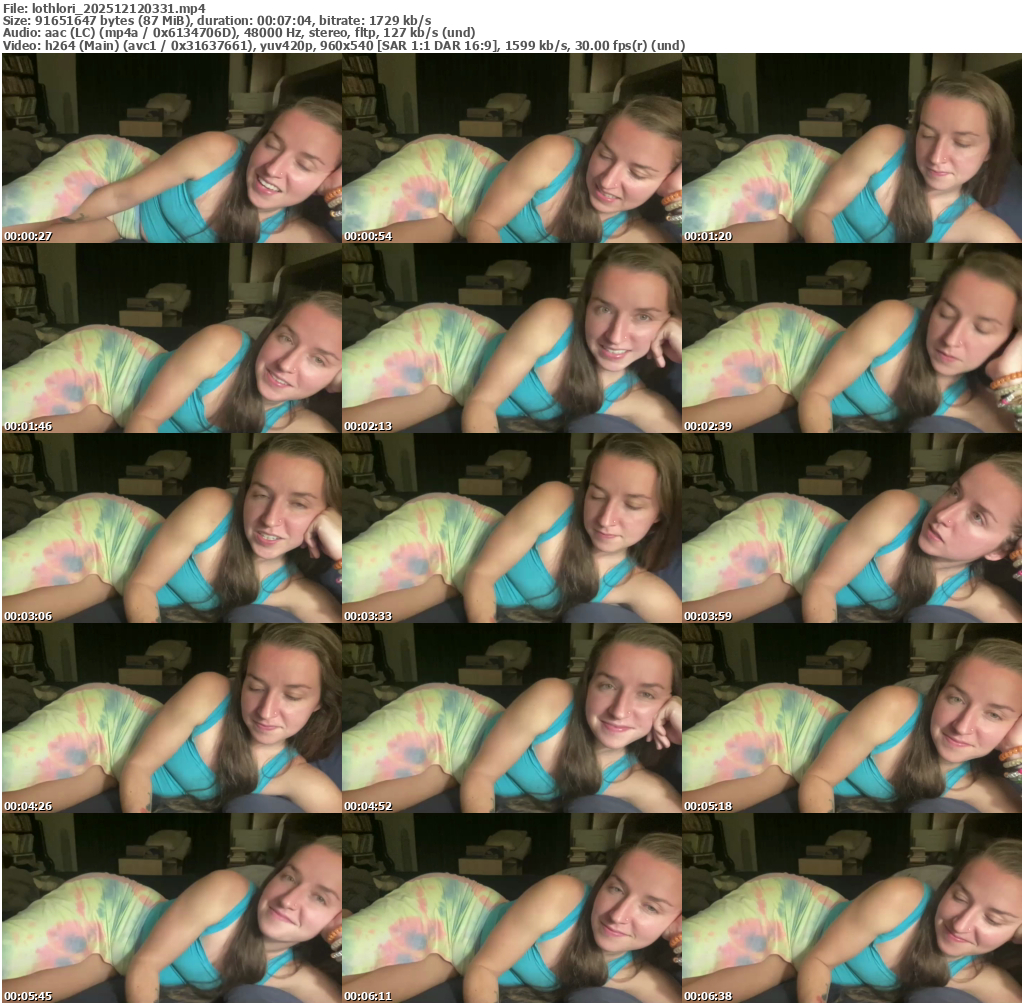
Task: Open the last thumbnail at 00:06:38
Action: click(852, 908)
